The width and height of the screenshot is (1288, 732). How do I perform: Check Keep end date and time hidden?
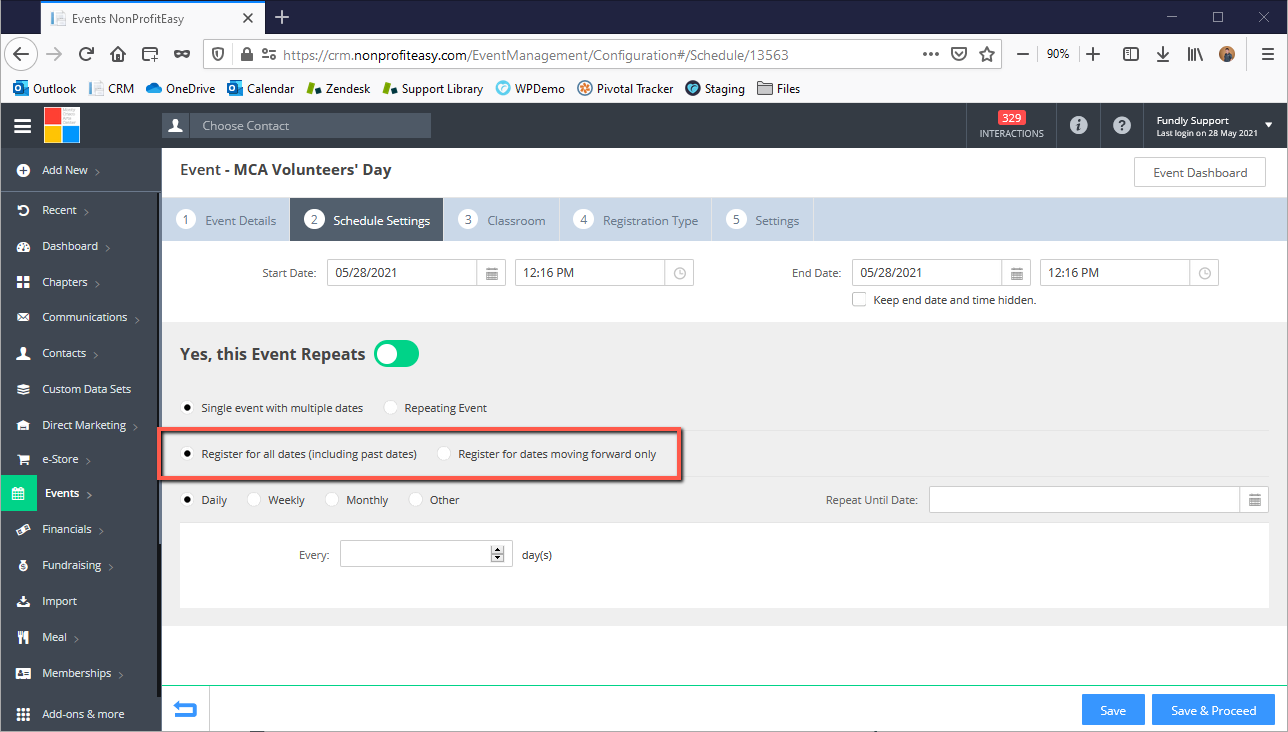(x=859, y=300)
